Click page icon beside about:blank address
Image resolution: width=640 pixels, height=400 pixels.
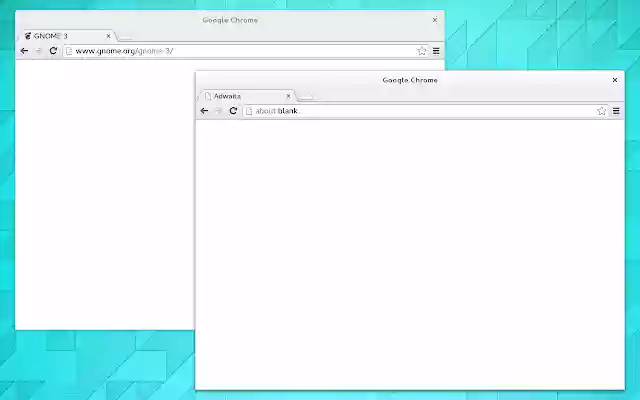pyautogui.click(x=249, y=111)
